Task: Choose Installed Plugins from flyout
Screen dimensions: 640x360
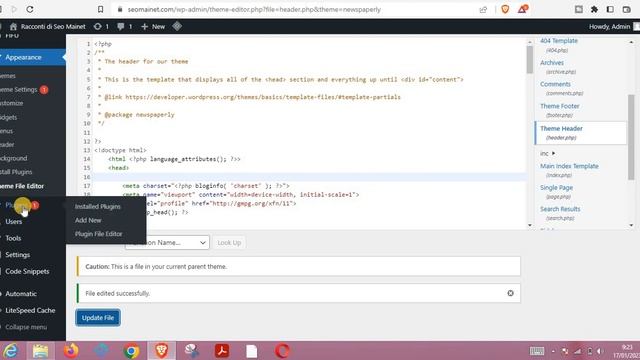Action: point(98,207)
